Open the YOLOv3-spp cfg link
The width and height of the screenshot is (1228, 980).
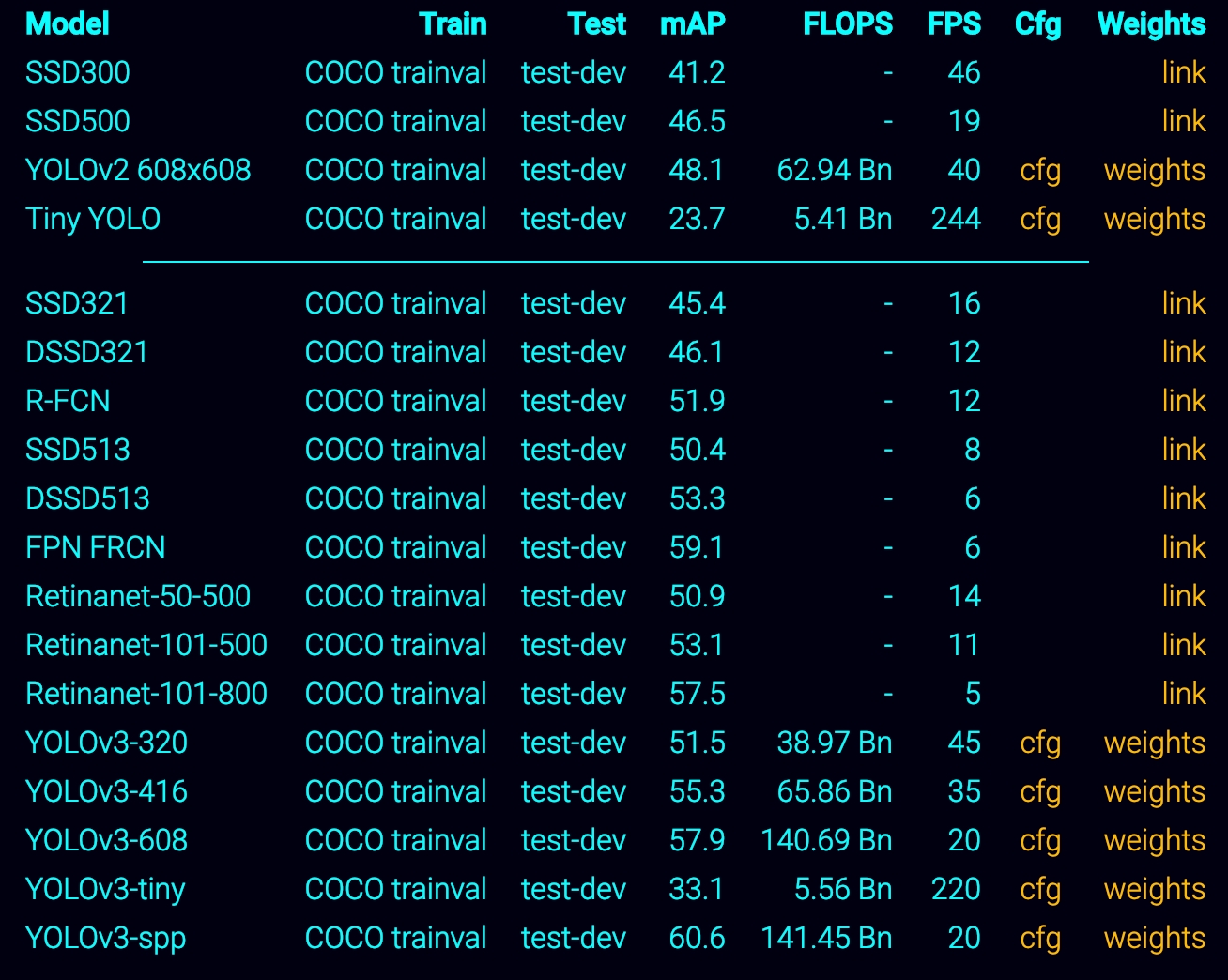1040,939
